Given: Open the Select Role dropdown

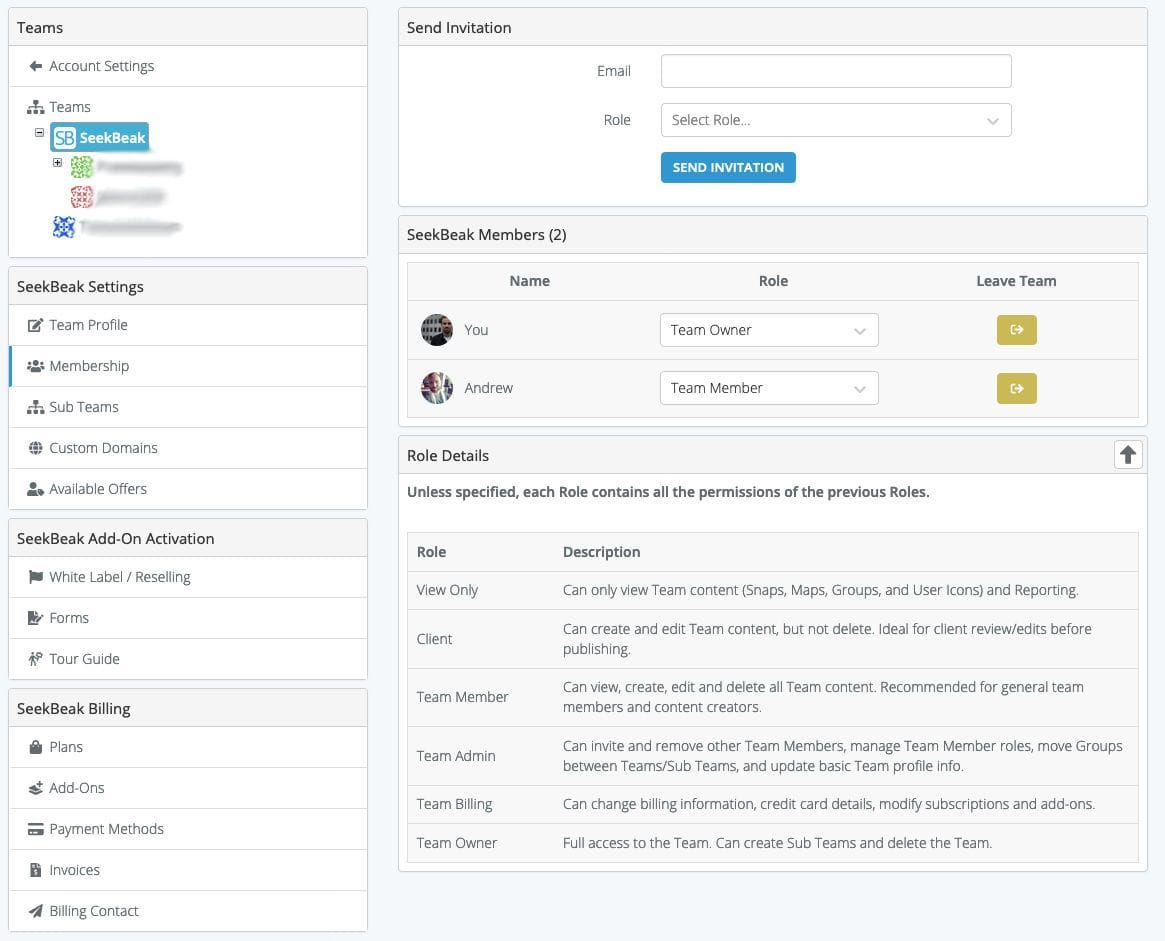Looking at the screenshot, I should coord(835,119).
